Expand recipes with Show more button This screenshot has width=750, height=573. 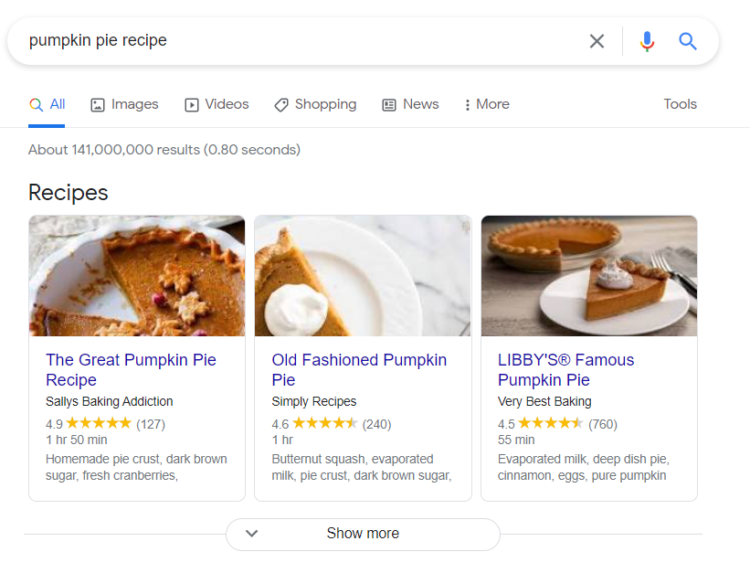[363, 534]
